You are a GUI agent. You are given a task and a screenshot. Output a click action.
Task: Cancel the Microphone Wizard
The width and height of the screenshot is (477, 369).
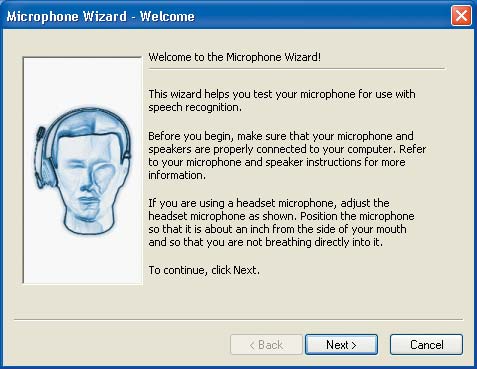(x=426, y=344)
